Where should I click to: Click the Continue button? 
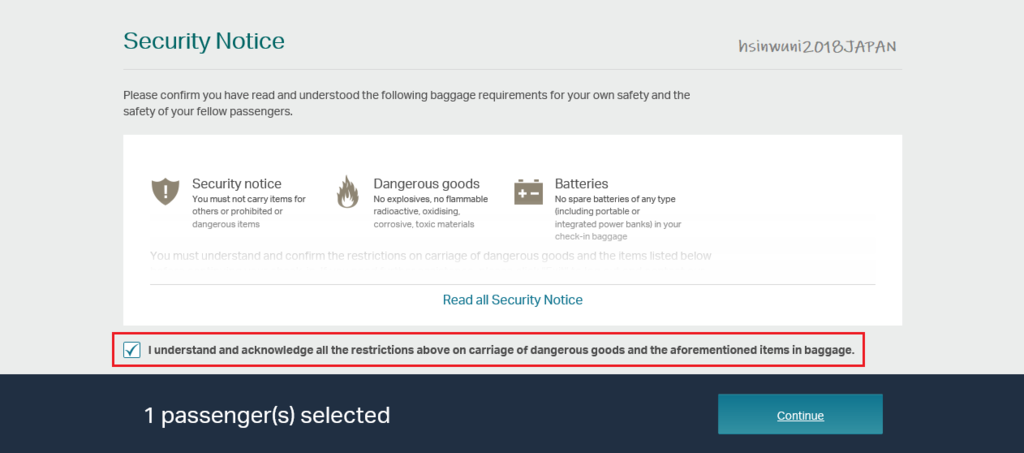(x=800, y=414)
